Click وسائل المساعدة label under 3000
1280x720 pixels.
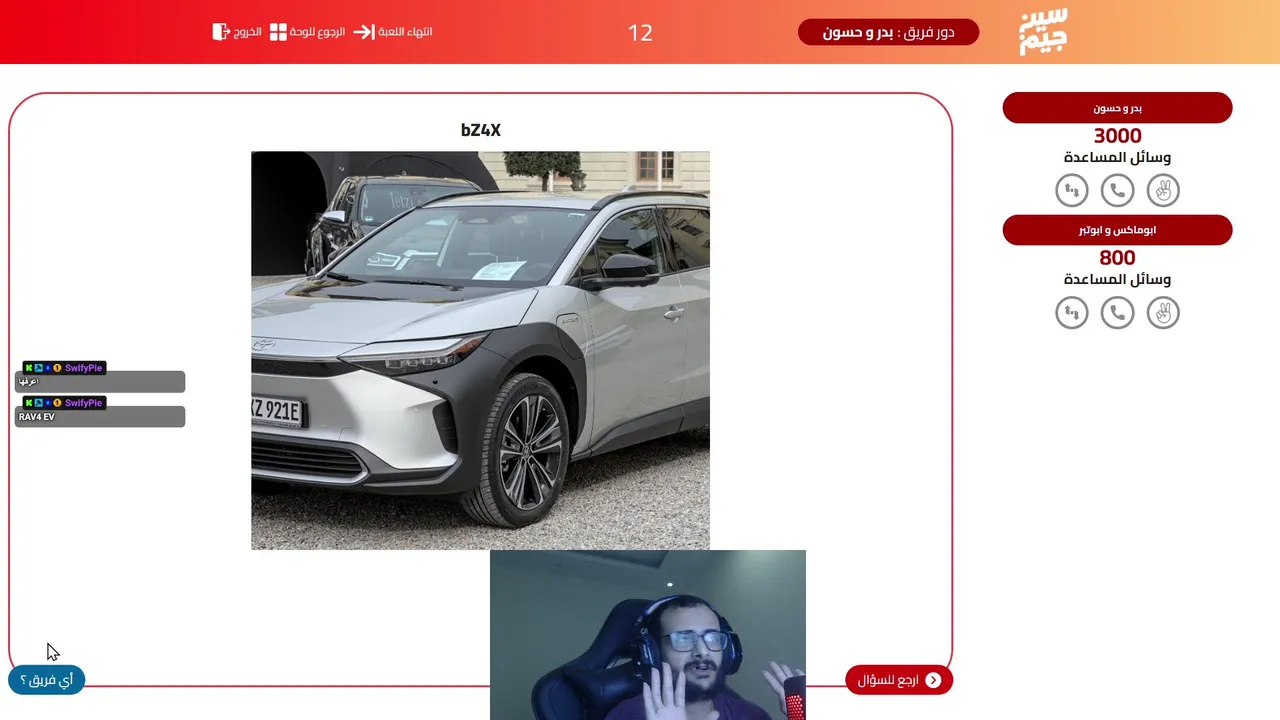[1117, 158]
